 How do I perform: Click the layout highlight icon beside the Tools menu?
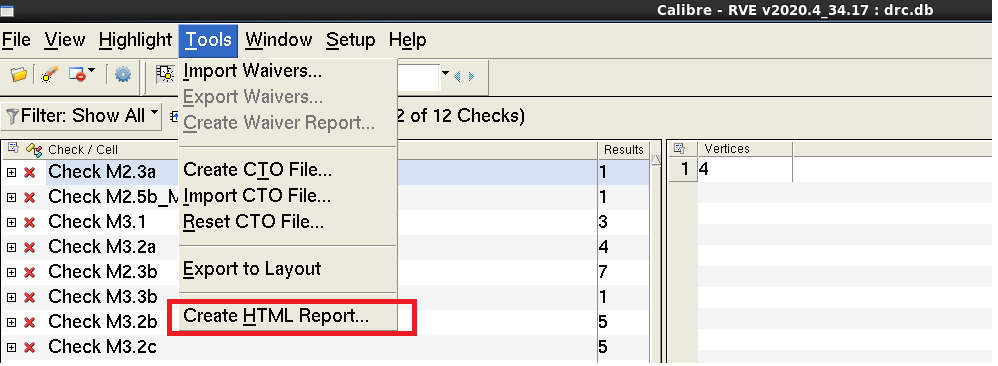(165, 75)
